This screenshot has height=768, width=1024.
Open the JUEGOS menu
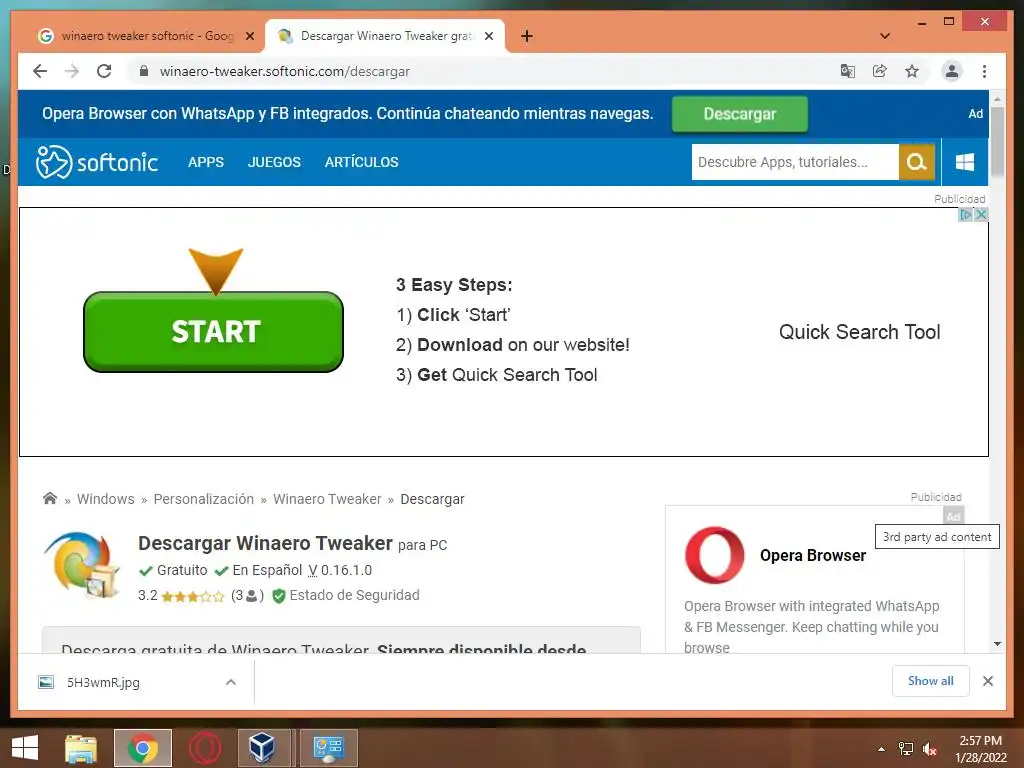274,162
